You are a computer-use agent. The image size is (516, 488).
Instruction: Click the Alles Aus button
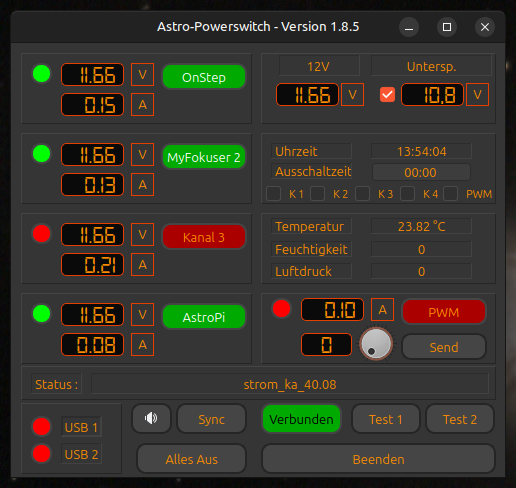tap(192, 459)
